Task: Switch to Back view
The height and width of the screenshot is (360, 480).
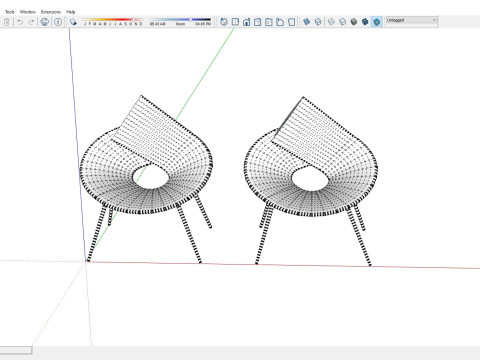Action: click(x=269, y=22)
